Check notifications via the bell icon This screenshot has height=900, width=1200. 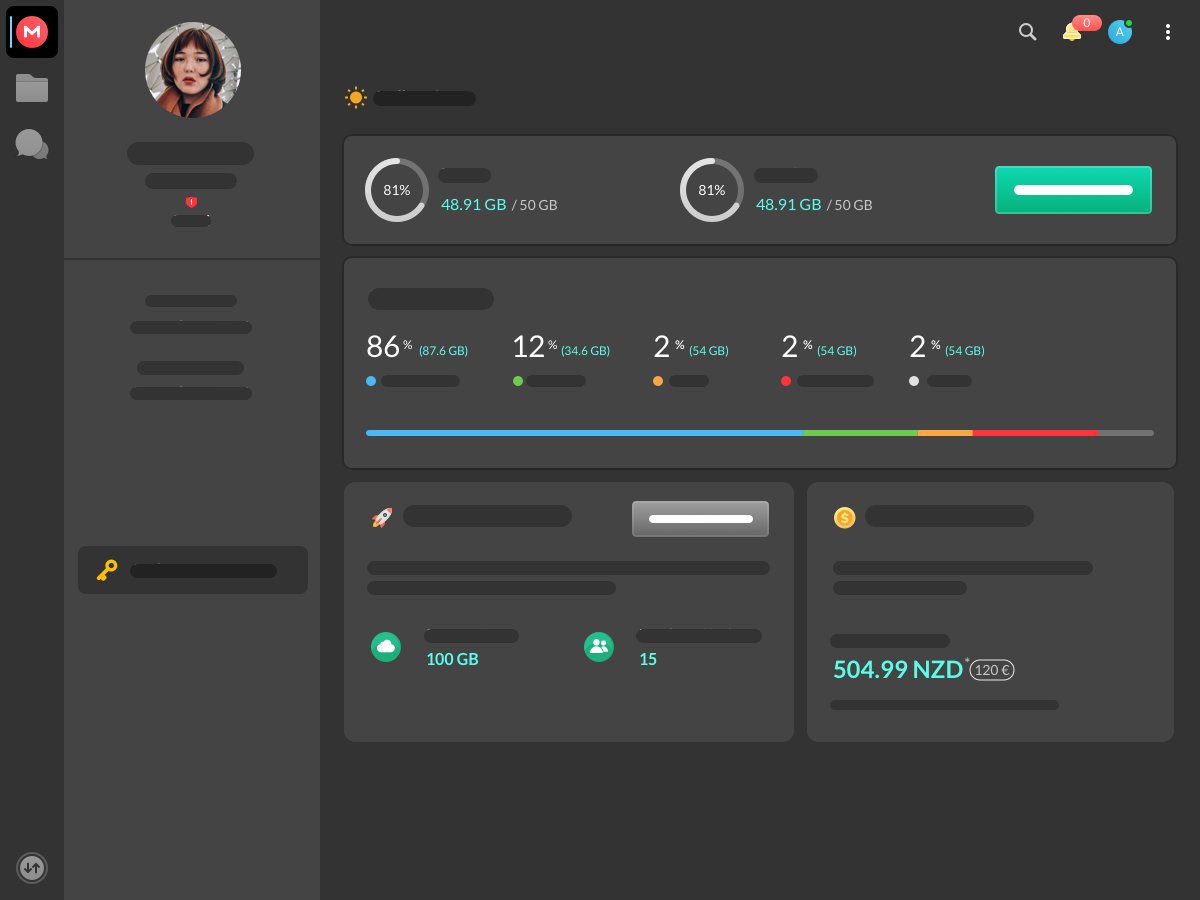click(x=1072, y=32)
